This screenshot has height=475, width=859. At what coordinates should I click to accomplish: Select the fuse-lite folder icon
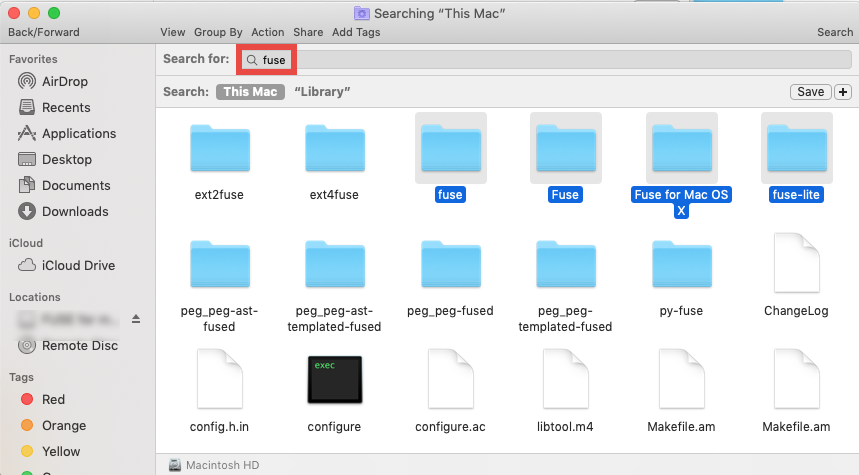pos(797,148)
